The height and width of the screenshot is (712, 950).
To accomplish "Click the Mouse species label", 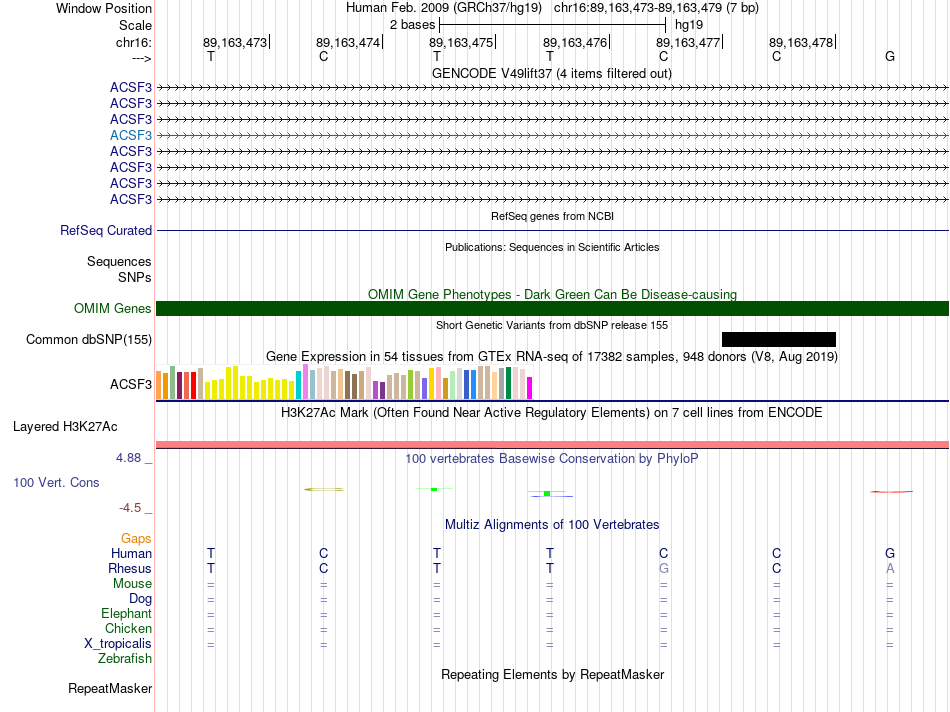I will pyautogui.click(x=132, y=584).
